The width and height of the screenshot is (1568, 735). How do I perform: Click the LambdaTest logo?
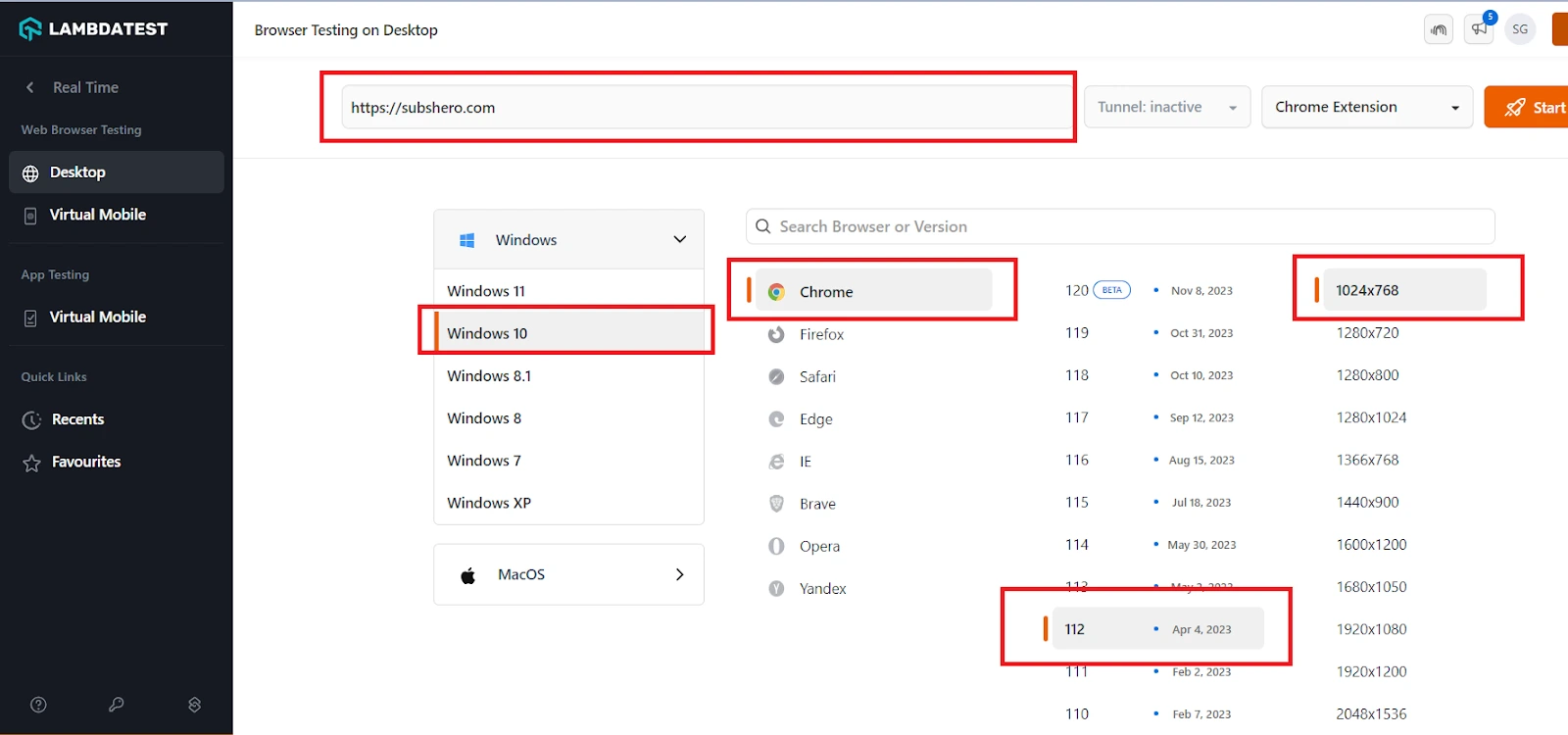click(93, 29)
